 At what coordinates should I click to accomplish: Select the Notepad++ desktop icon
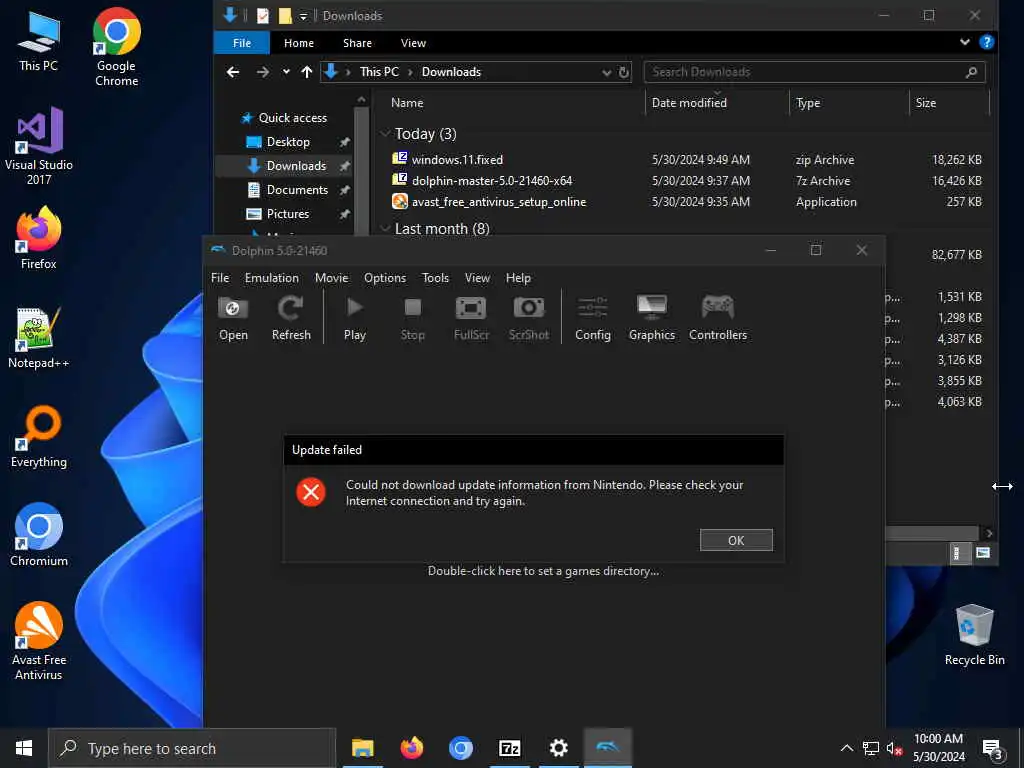[39, 338]
